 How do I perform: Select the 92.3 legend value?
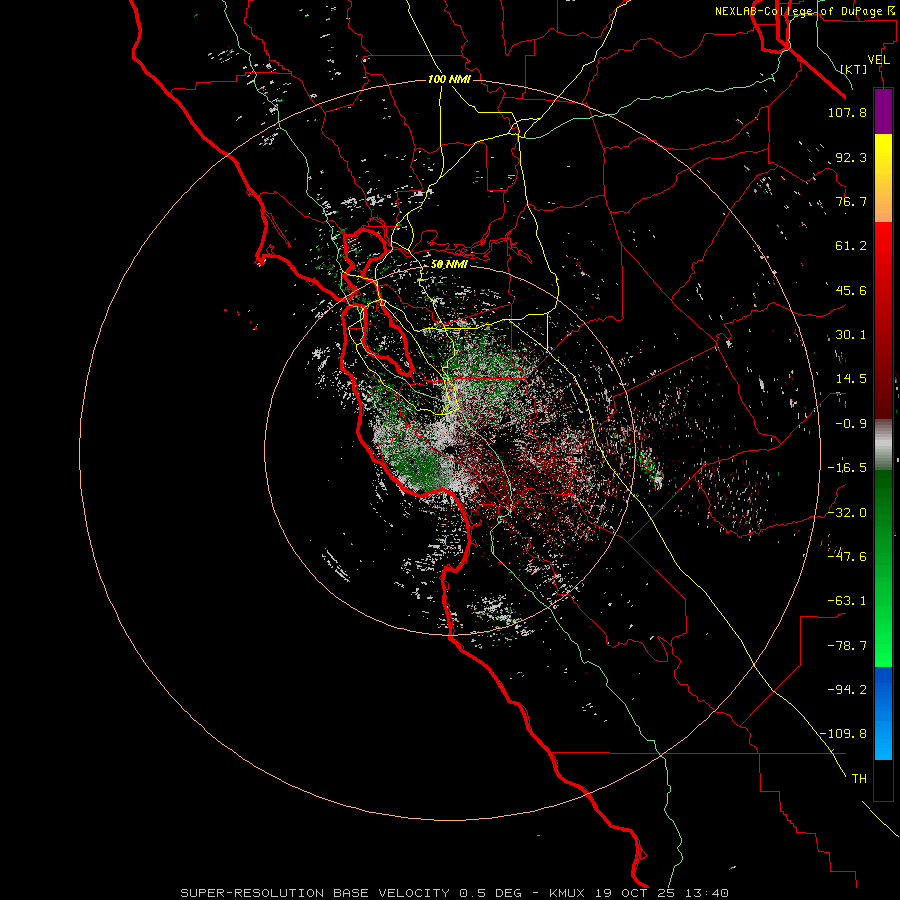851,157
